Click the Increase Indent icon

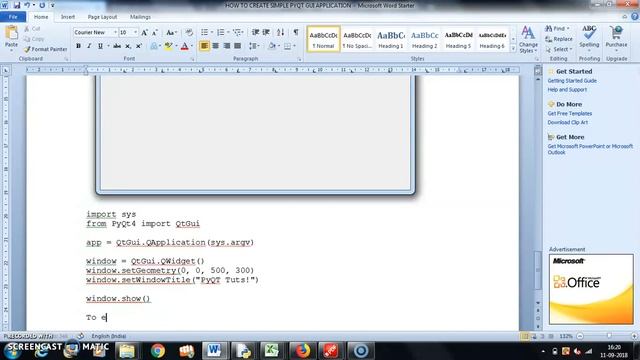[266, 32]
